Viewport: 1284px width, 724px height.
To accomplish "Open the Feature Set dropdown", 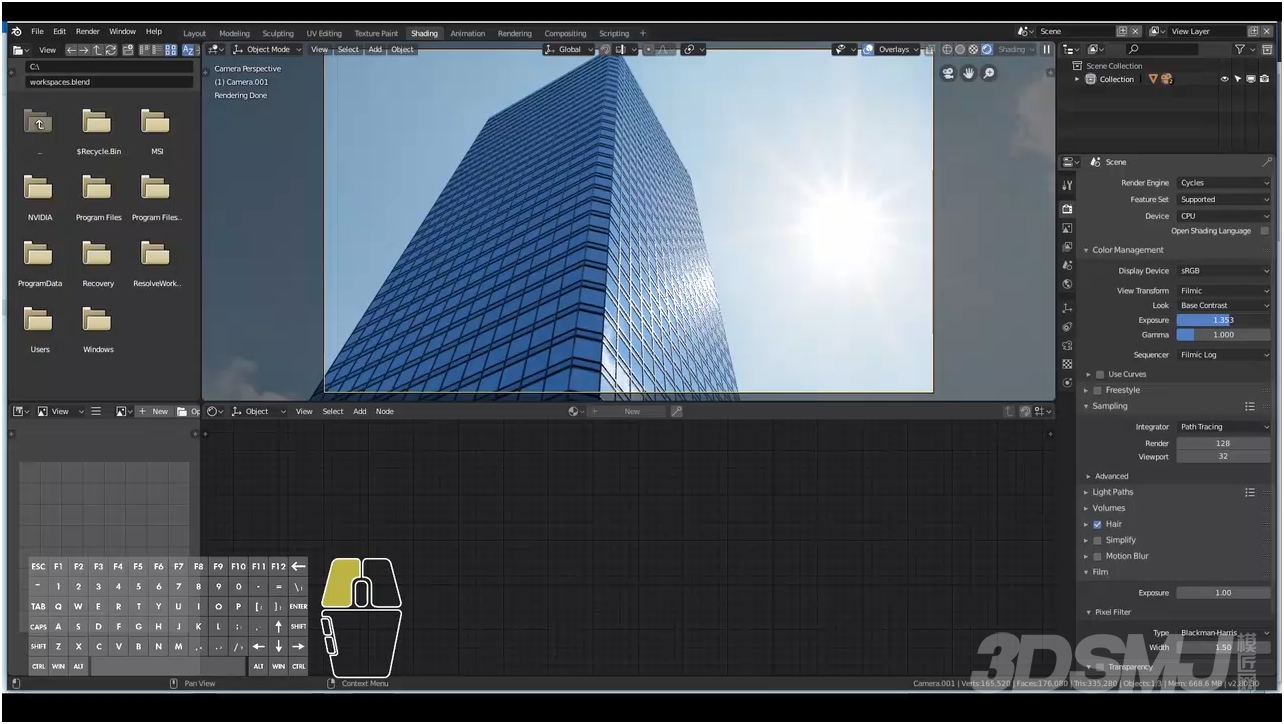I will (1223, 199).
